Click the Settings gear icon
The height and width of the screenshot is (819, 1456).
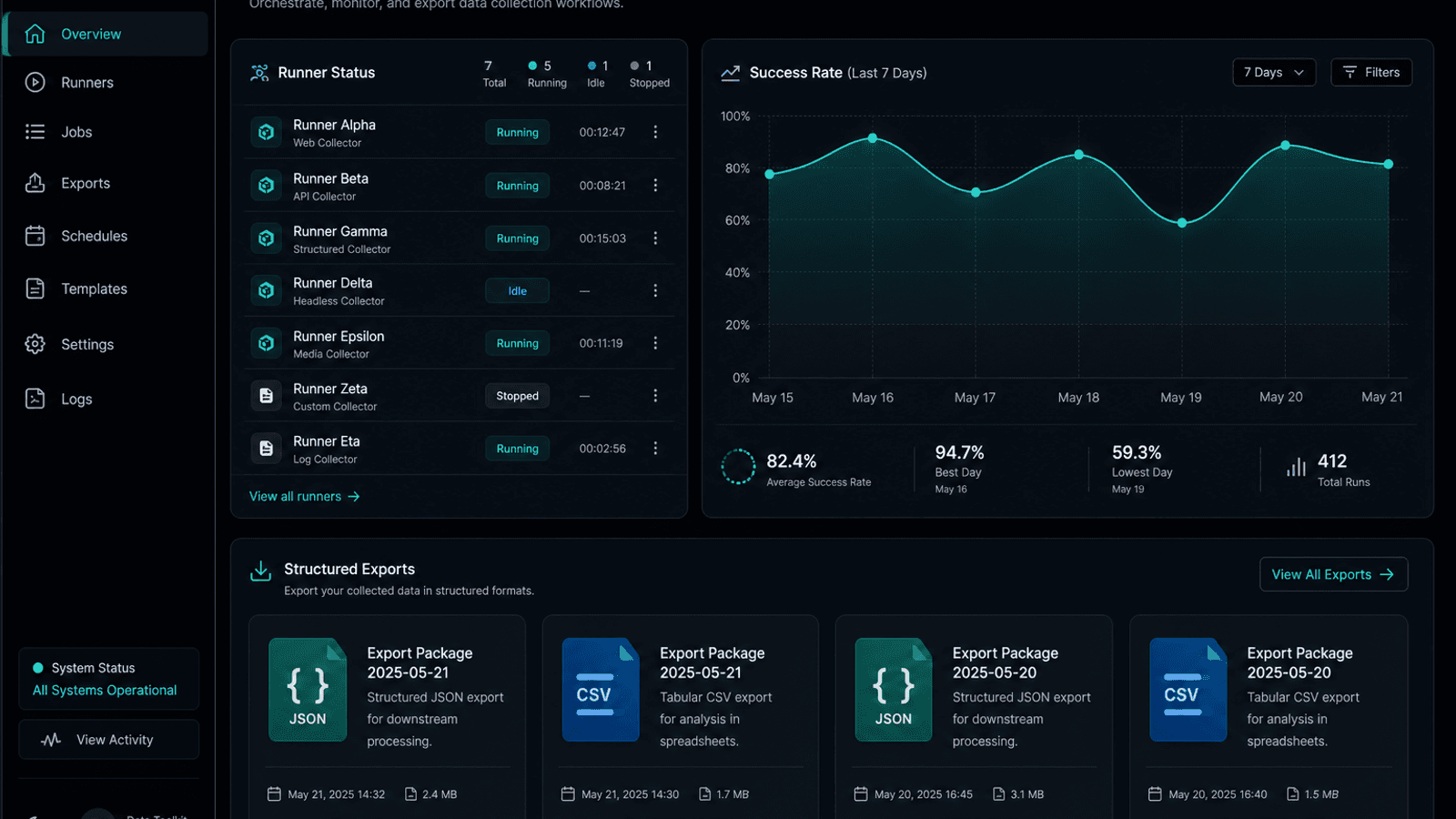(x=35, y=344)
